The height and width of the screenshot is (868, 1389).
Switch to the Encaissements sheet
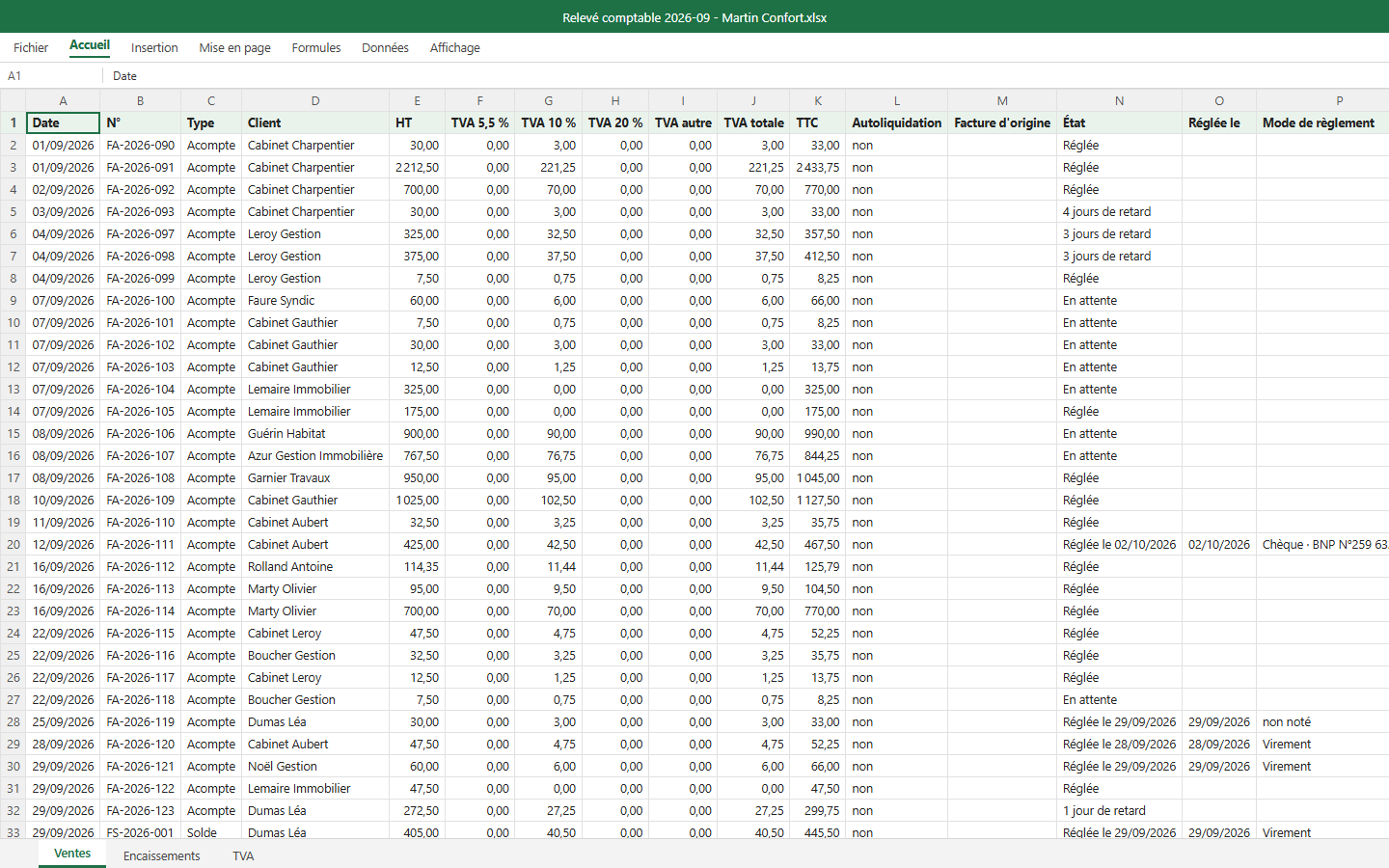pyautogui.click(x=161, y=855)
